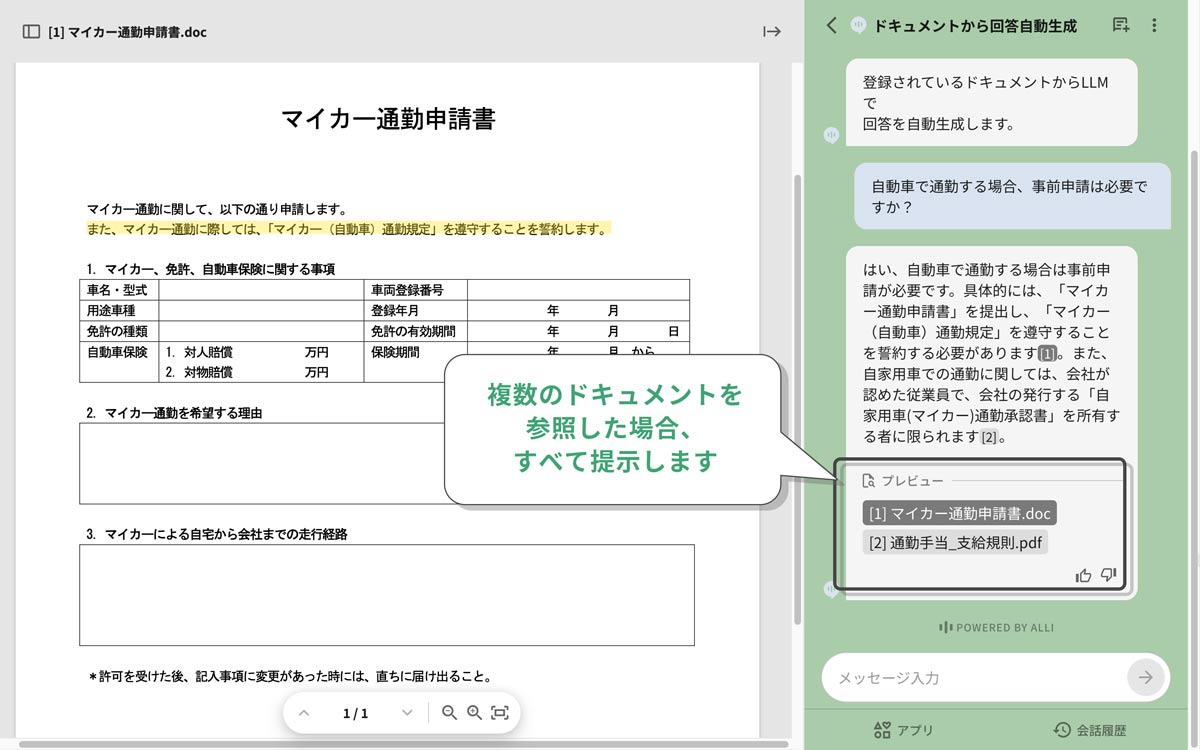Give a thumbs up to the answer

click(x=1083, y=574)
